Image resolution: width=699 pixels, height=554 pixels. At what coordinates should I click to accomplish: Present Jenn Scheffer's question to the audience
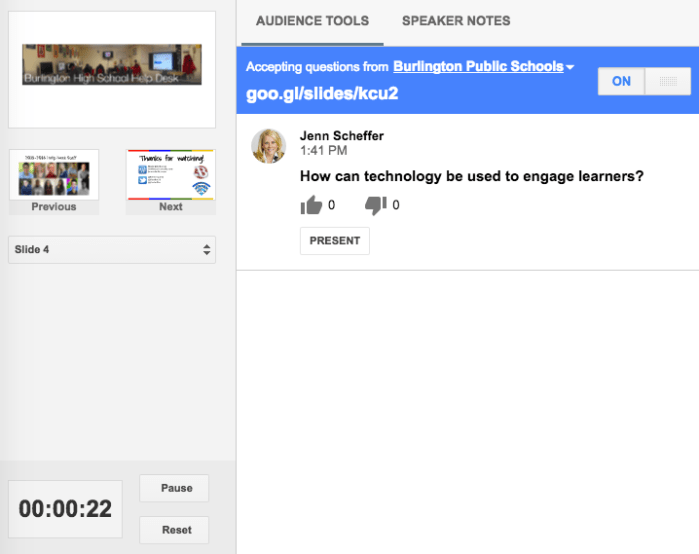[334, 241]
